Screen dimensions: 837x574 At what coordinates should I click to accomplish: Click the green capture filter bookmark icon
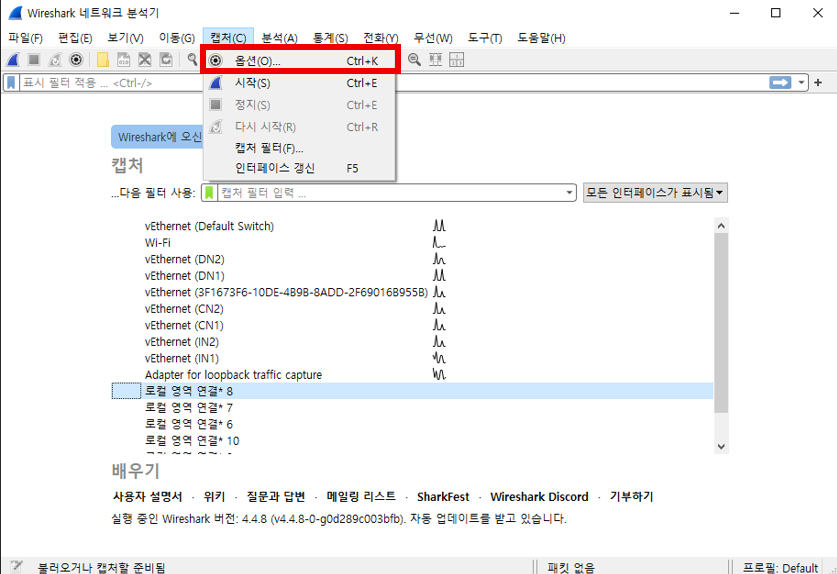tap(210, 193)
